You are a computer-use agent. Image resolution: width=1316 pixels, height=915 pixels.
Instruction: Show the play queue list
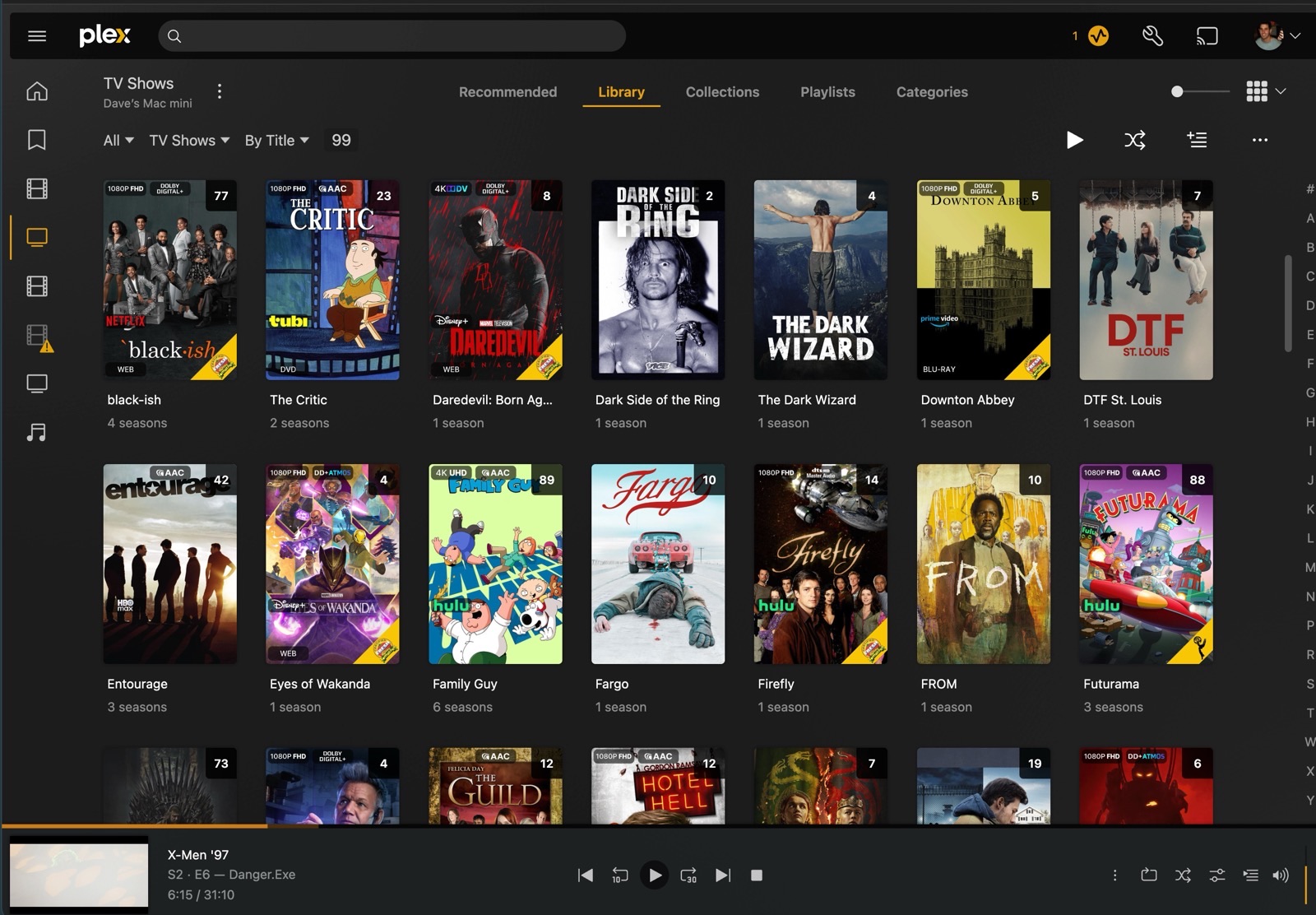(x=1250, y=875)
